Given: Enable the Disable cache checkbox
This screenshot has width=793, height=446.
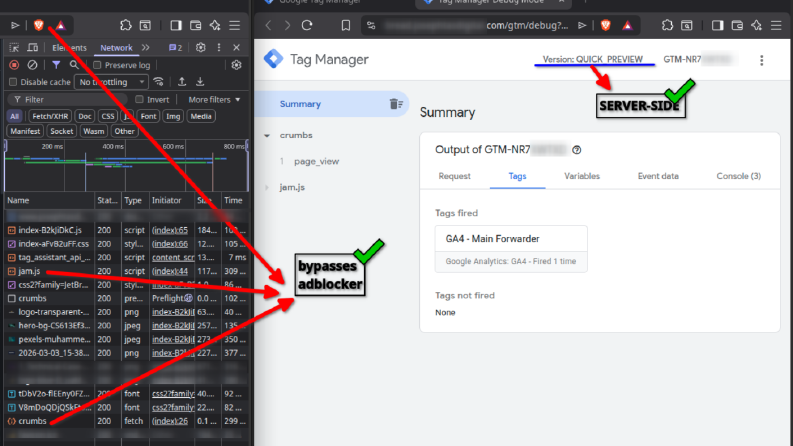Looking at the screenshot, I should pyautogui.click(x=13, y=81).
